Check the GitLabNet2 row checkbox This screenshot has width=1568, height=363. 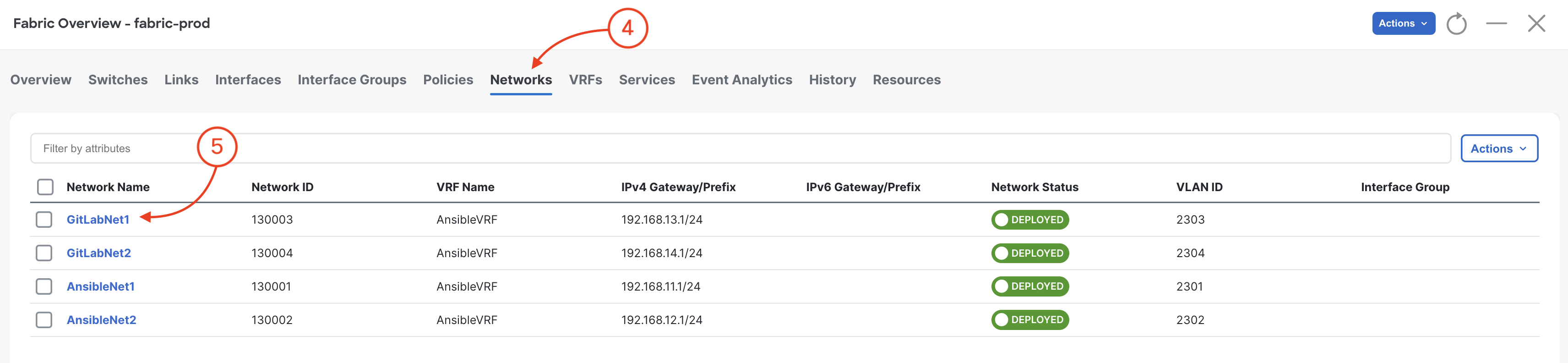tap(44, 253)
